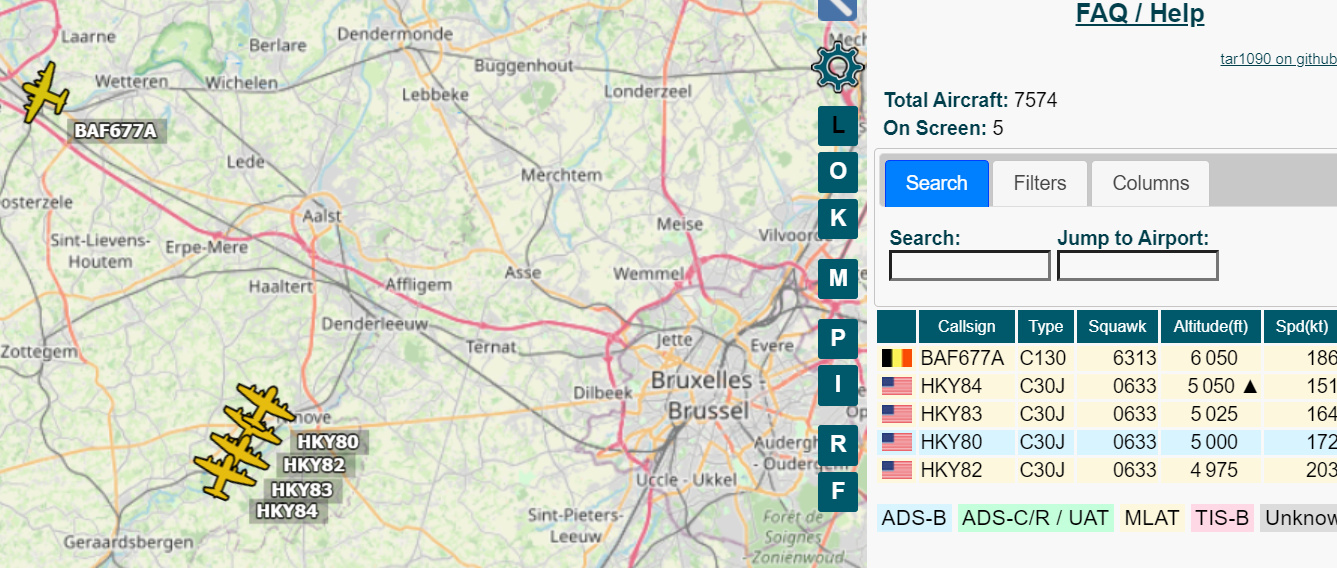Screen dimensions: 1337x568
Task: Open the tar1090 on github link
Action: (x=1278, y=59)
